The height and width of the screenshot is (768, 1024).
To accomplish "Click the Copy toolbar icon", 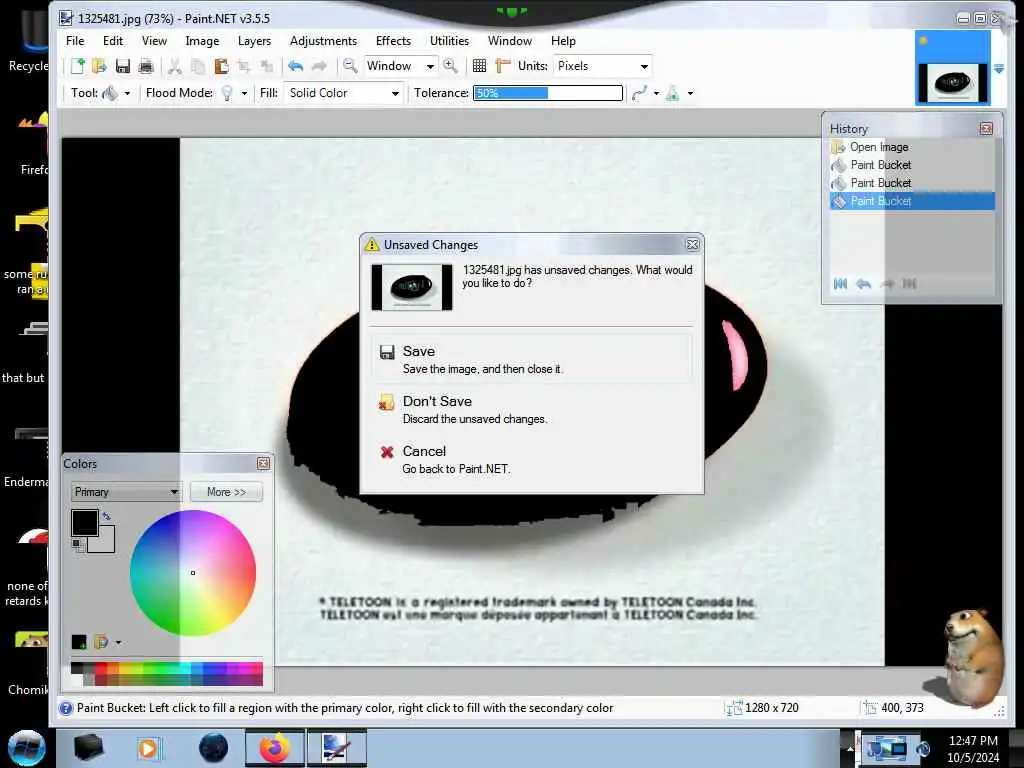I will (197, 66).
